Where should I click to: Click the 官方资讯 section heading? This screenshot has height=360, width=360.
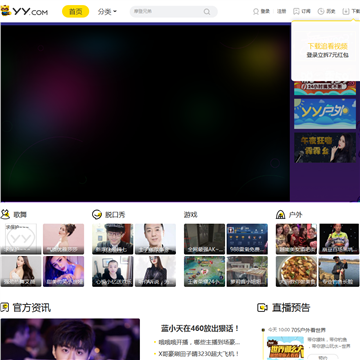[32, 307]
